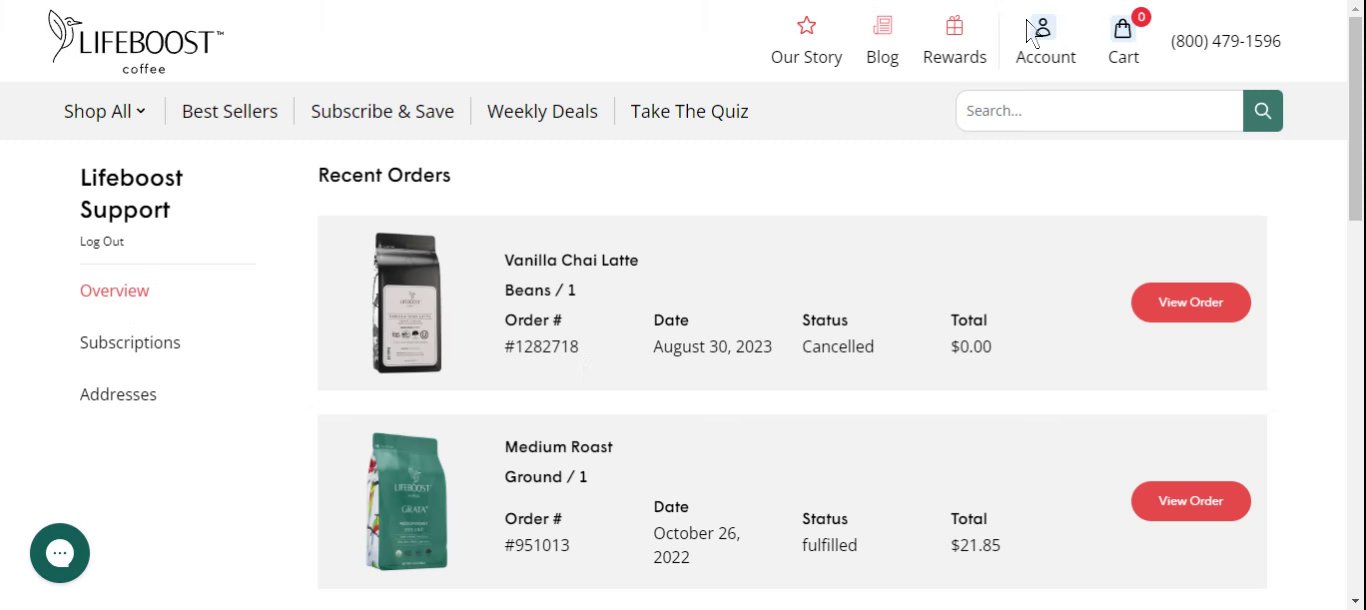Open the Weekly Deals page
This screenshot has height=610, width=1366.
tap(542, 111)
